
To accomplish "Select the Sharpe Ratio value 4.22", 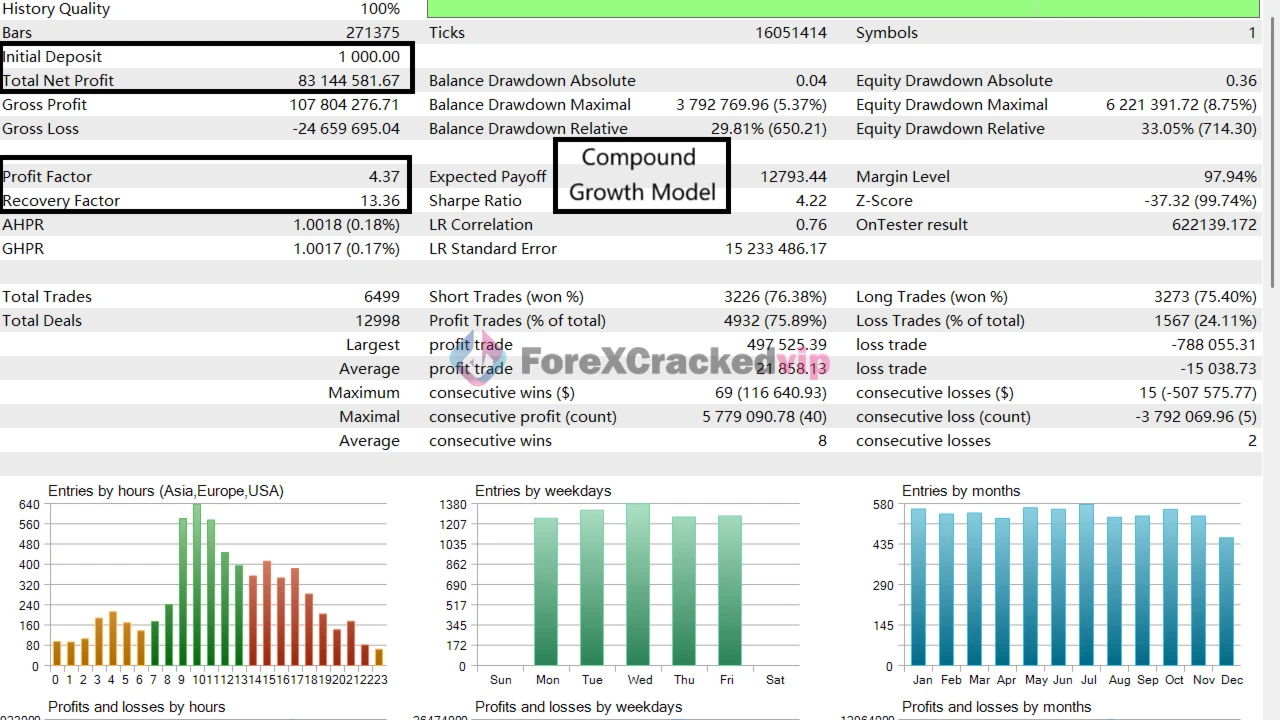I will (811, 201).
